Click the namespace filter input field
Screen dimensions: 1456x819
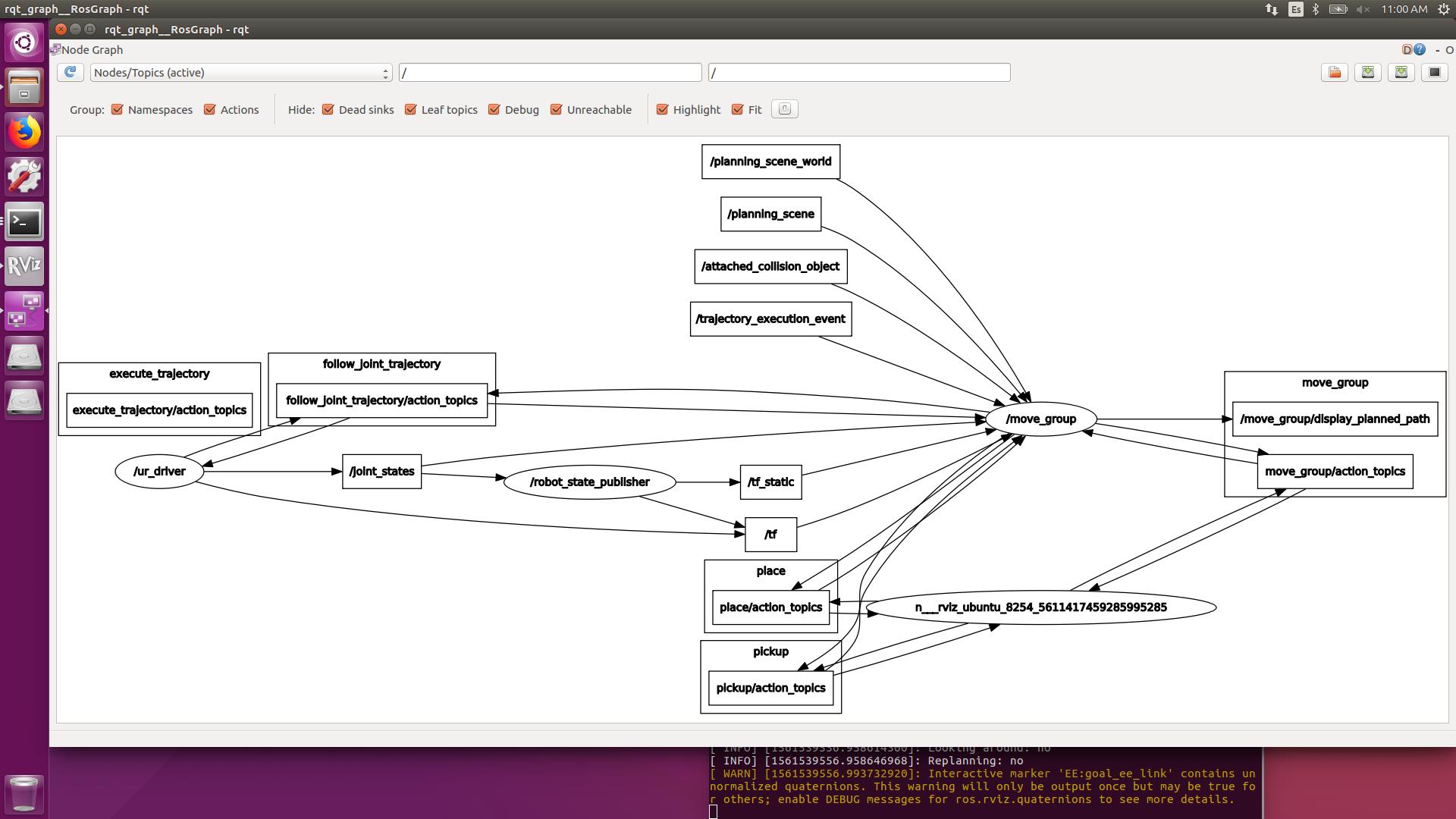click(551, 73)
